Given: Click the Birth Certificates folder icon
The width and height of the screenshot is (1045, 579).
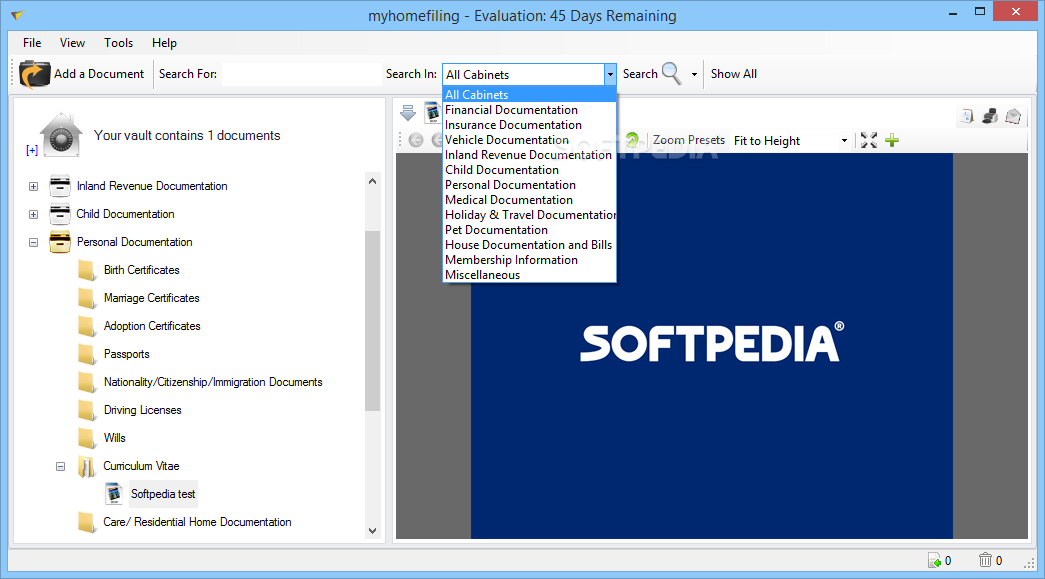Looking at the screenshot, I should [x=87, y=271].
